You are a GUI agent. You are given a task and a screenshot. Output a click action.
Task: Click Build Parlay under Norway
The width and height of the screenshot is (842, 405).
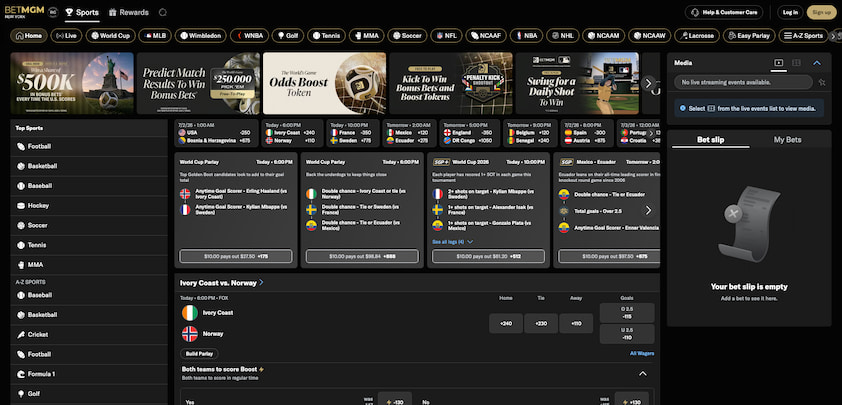pos(199,354)
